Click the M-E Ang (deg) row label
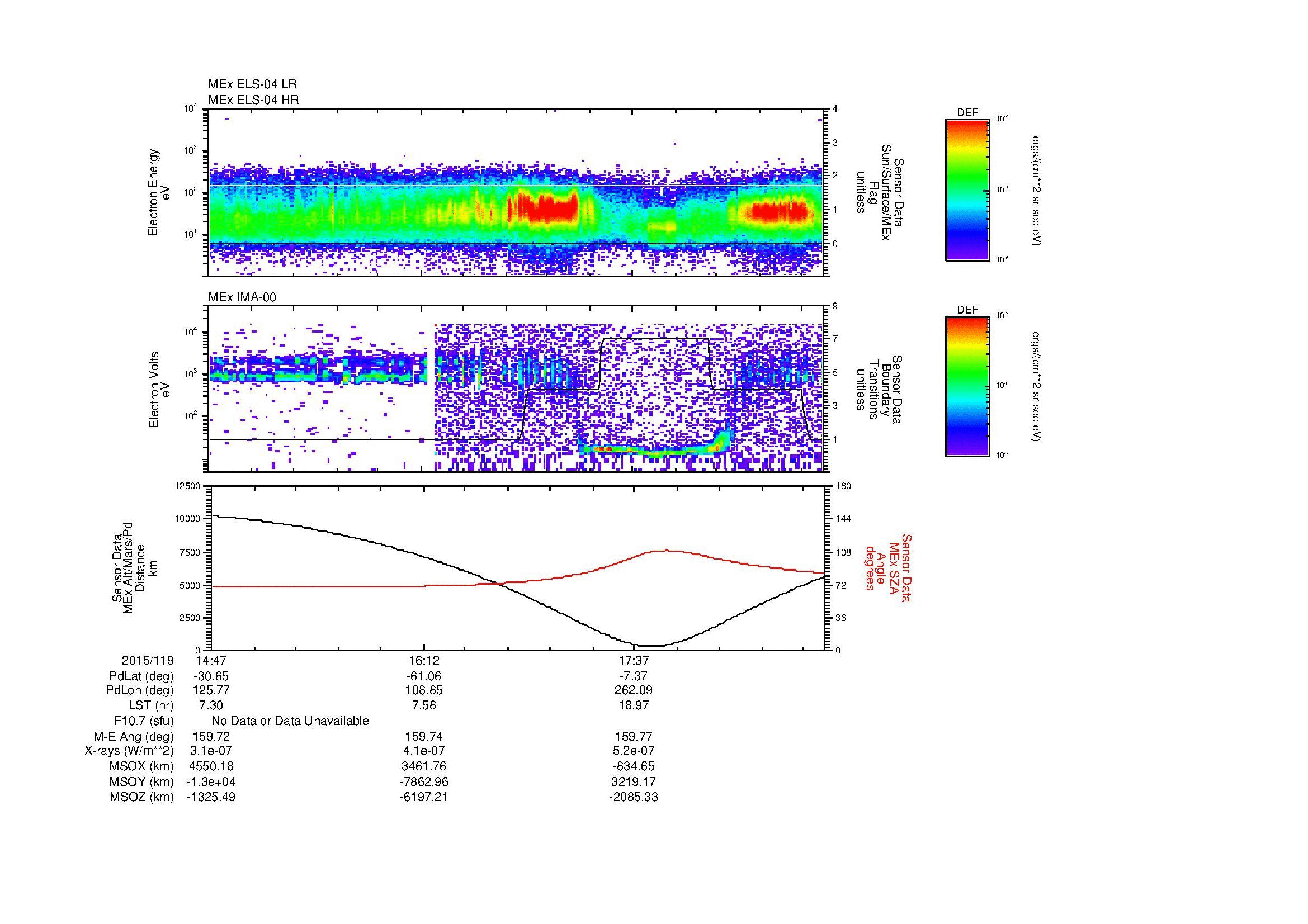This screenshot has height=924, width=1308. coord(133,736)
